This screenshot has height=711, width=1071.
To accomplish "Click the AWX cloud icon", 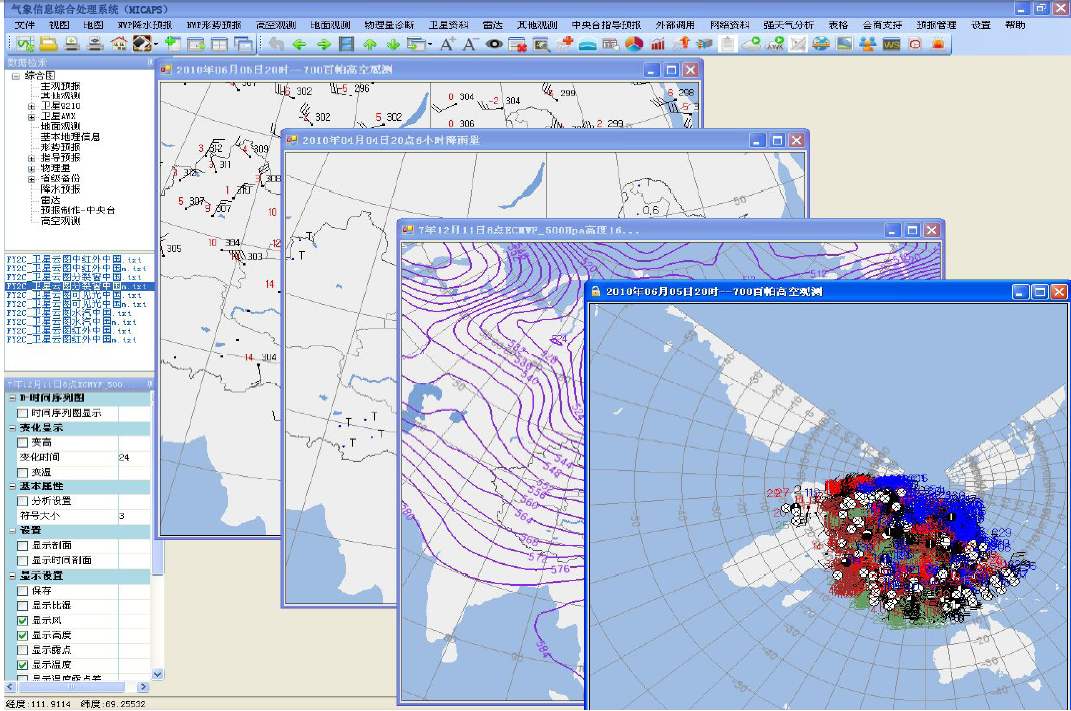I will [775, 44].
